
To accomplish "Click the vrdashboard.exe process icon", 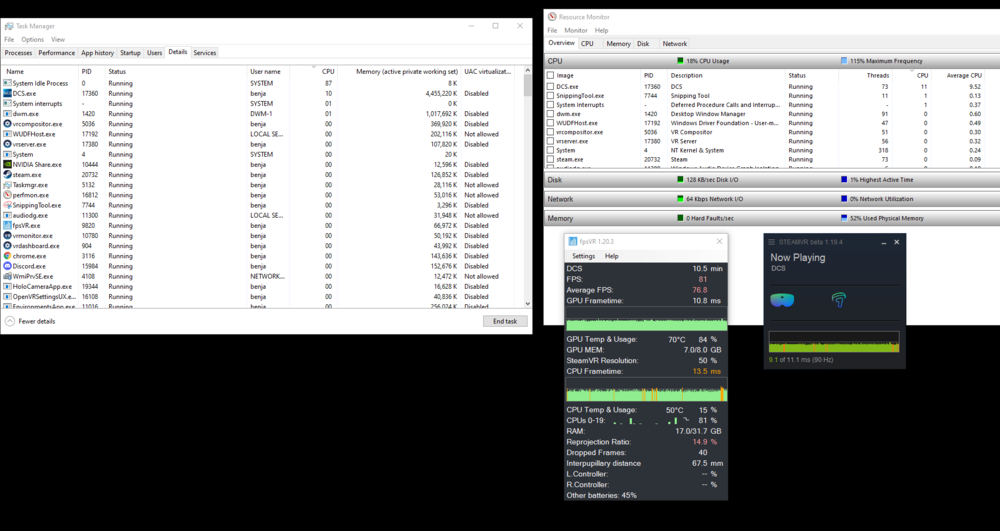I will (8, 245).
